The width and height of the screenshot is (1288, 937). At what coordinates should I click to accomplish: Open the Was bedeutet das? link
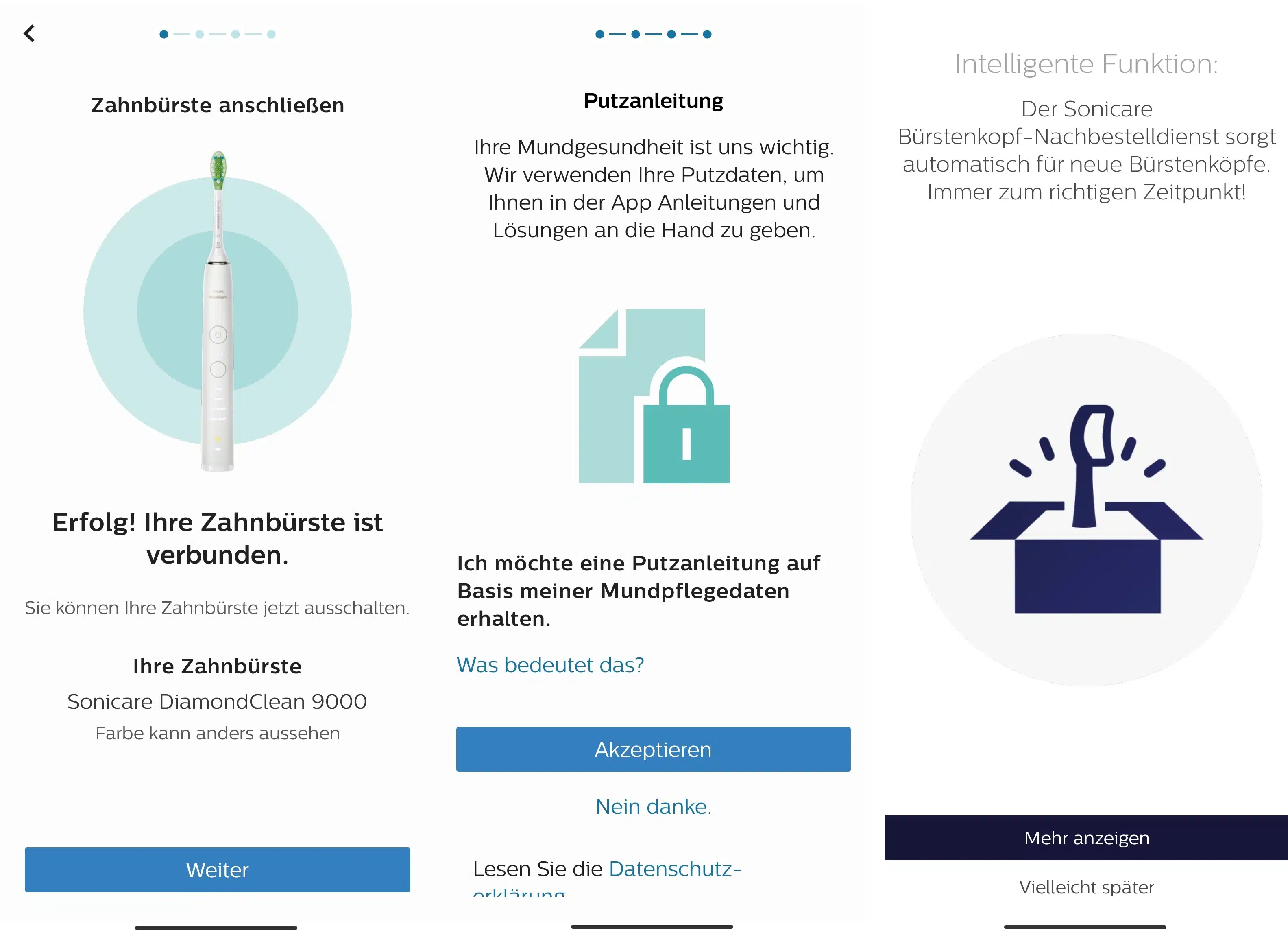(550, 665)
